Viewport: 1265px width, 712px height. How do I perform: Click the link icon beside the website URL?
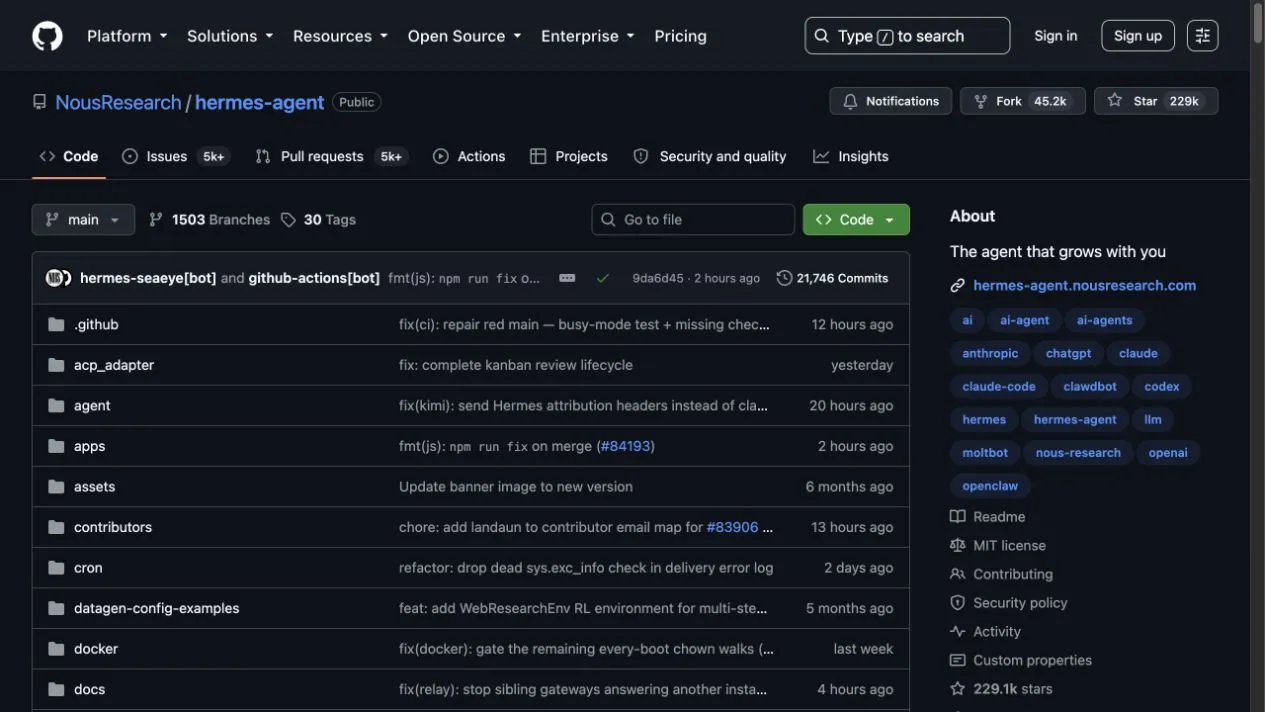[957, 286]
